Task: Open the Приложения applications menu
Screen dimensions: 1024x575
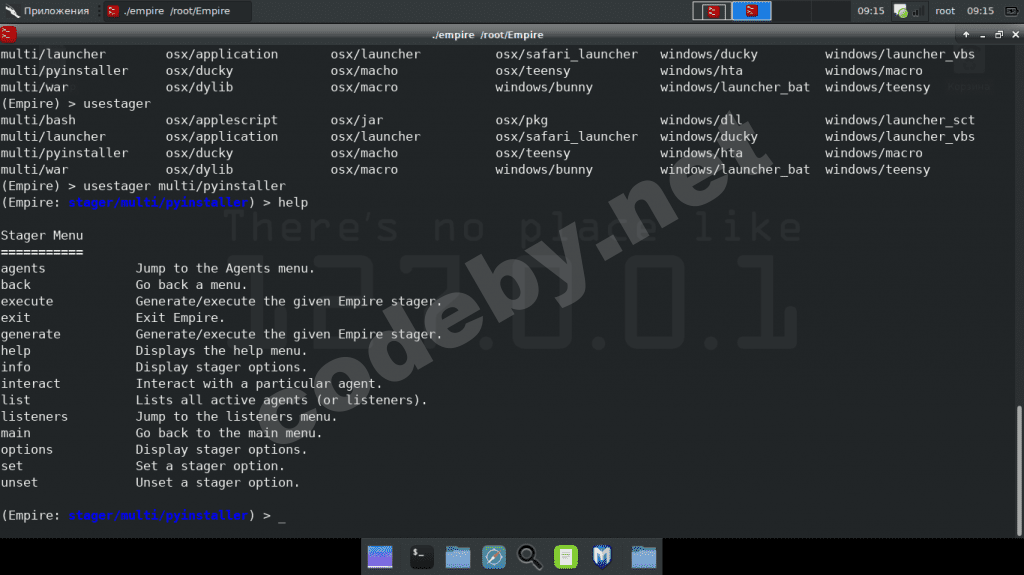Action: coord(47,11)
